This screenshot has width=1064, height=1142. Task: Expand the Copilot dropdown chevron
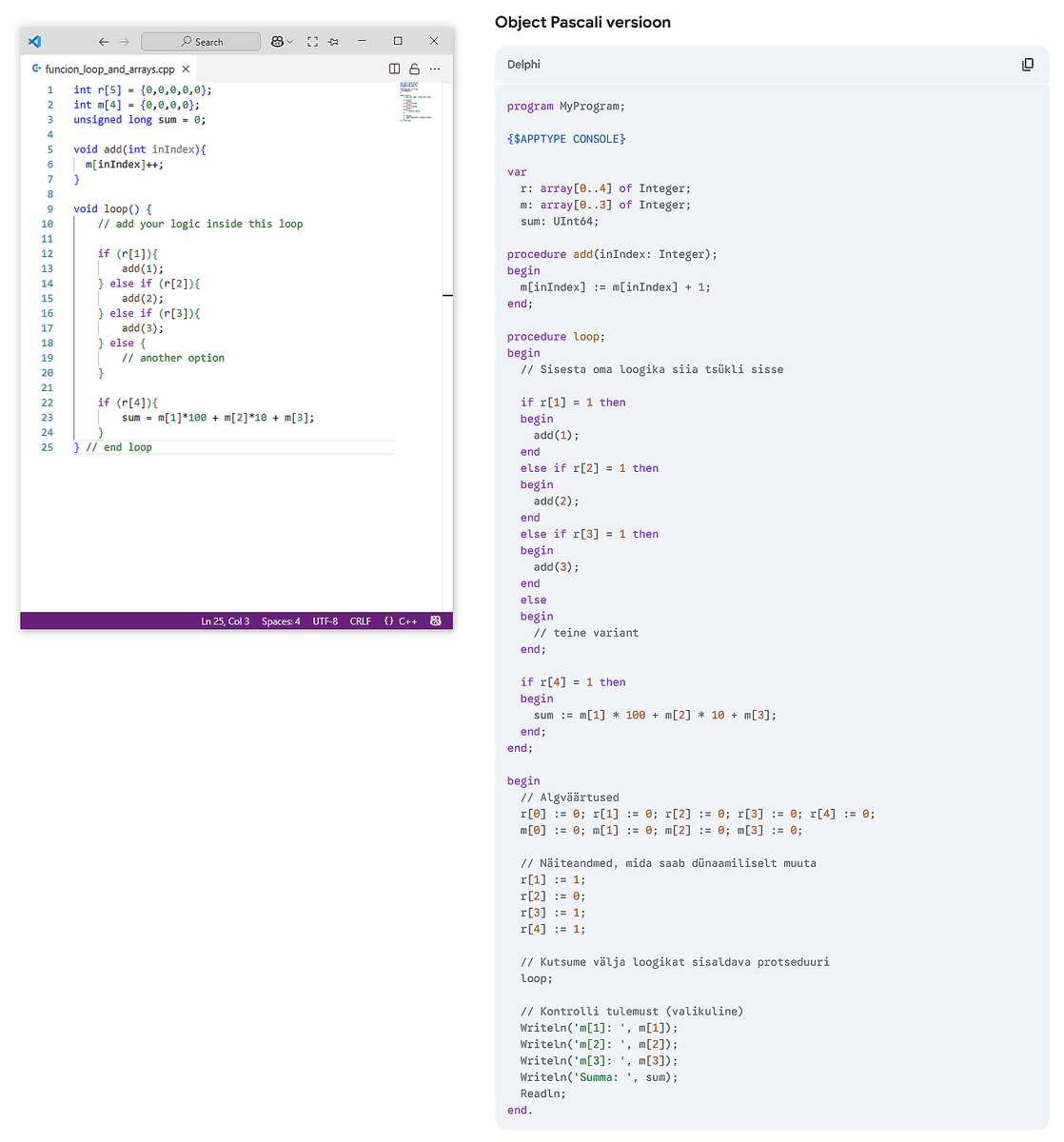point(290,42)
